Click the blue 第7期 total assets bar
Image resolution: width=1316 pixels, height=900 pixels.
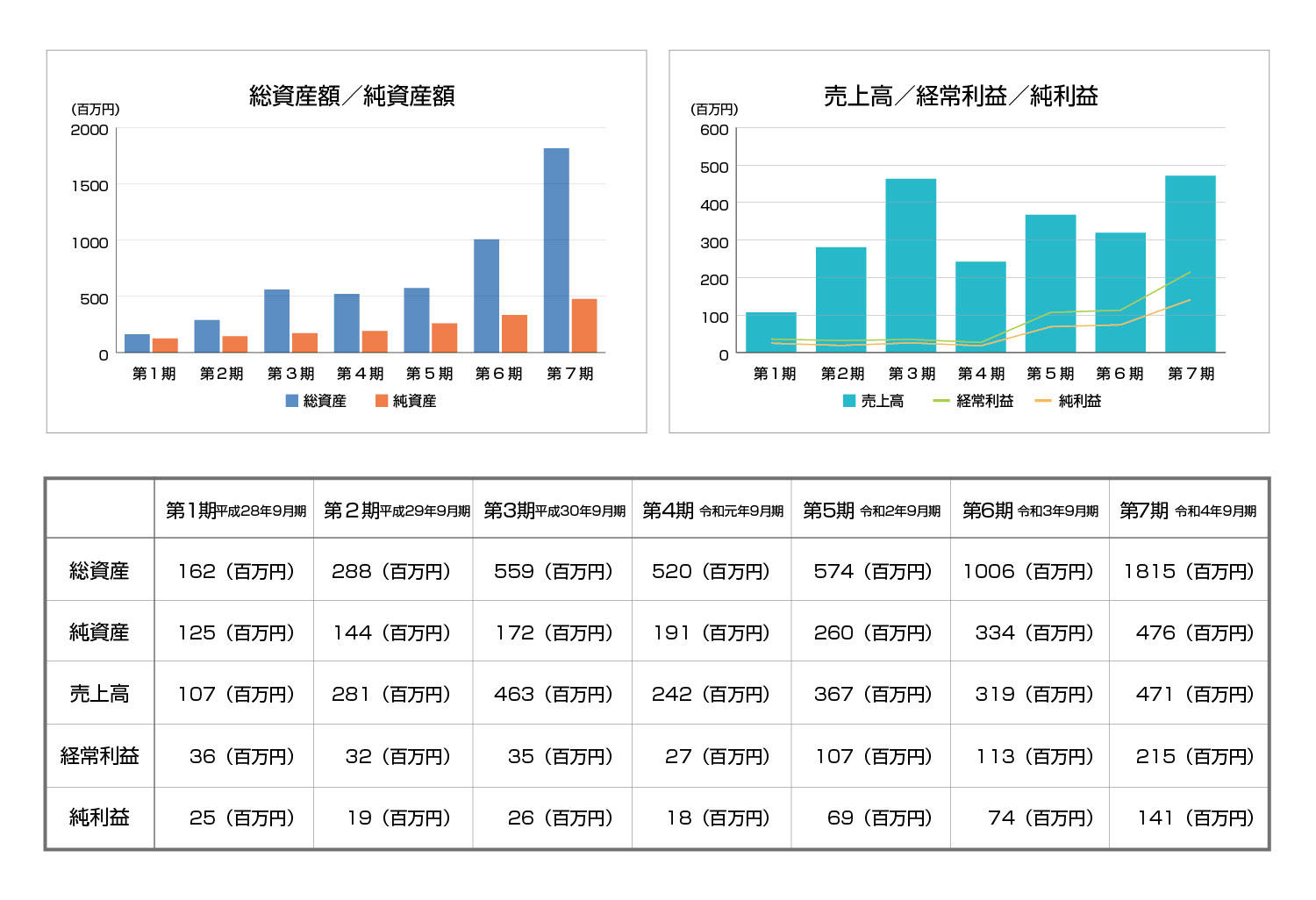(x=556, y=250)
